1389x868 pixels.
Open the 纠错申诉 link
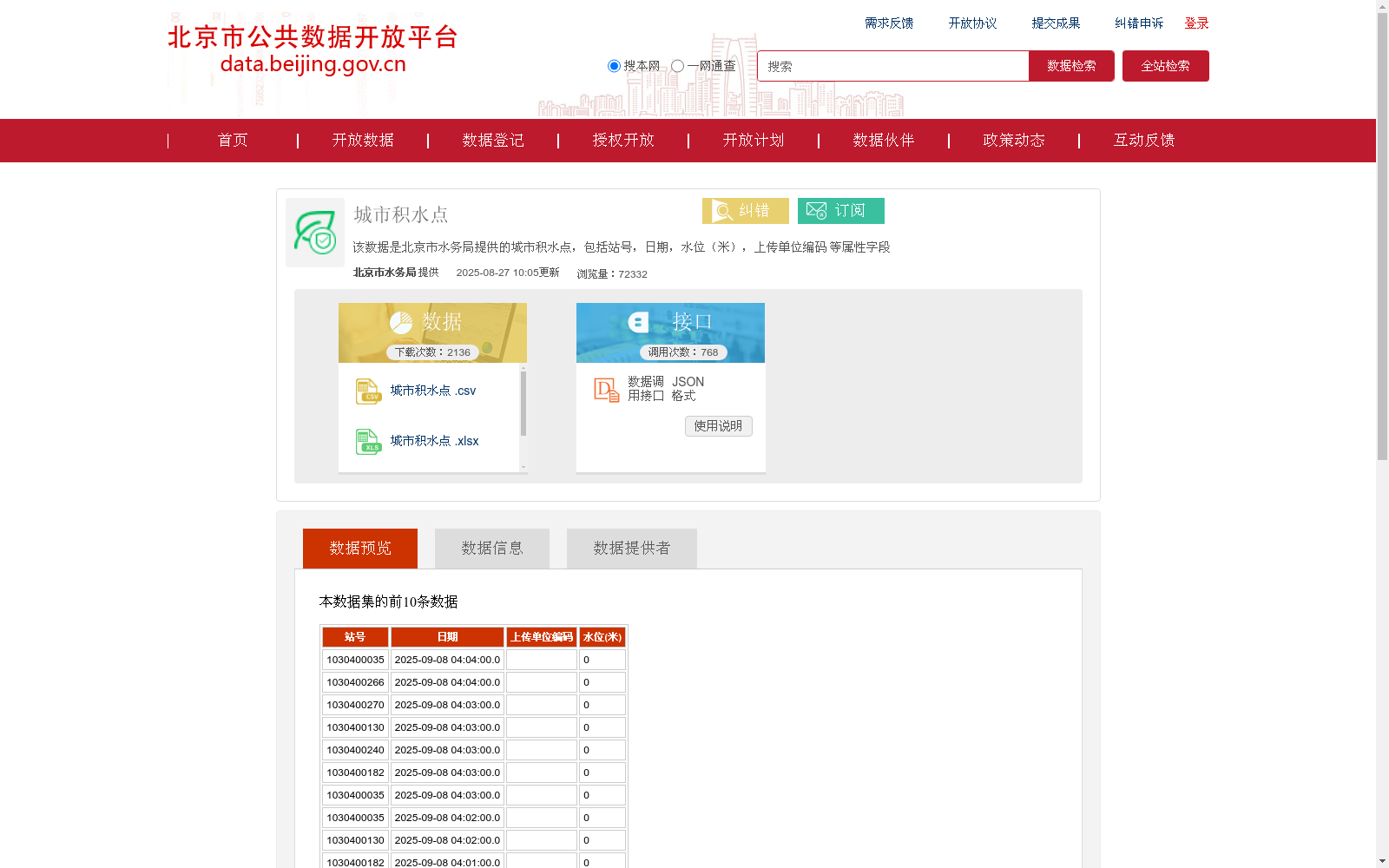tap(1139, 23)
